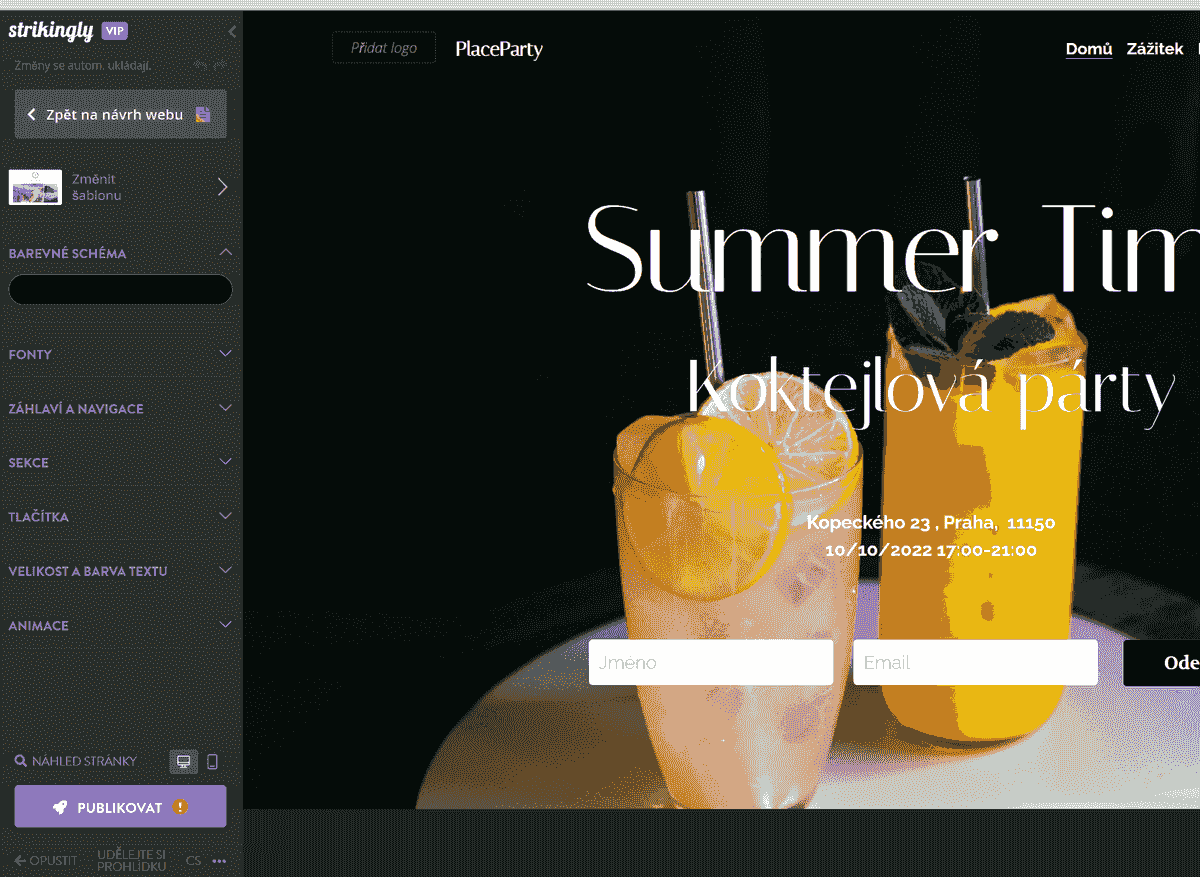Click the undo arrow icon
Viewport: 1200px width, 877px height.
click(x=199, y=65)
